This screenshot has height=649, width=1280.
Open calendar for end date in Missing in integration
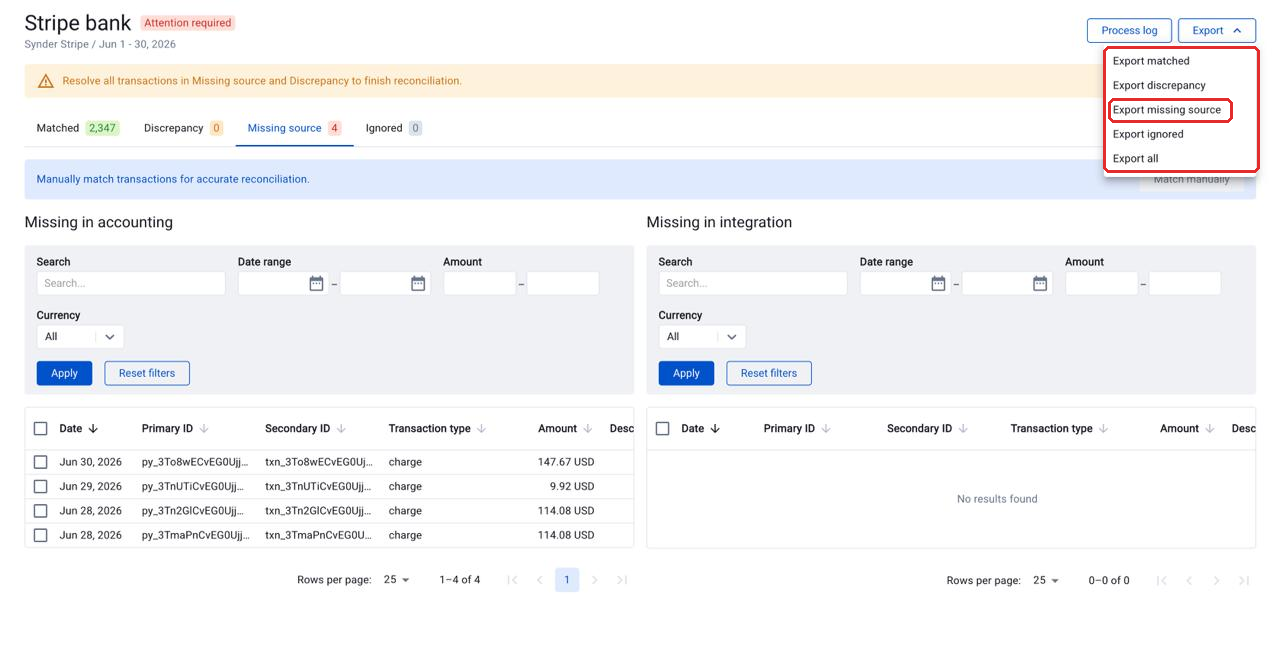click(1040, 284)
